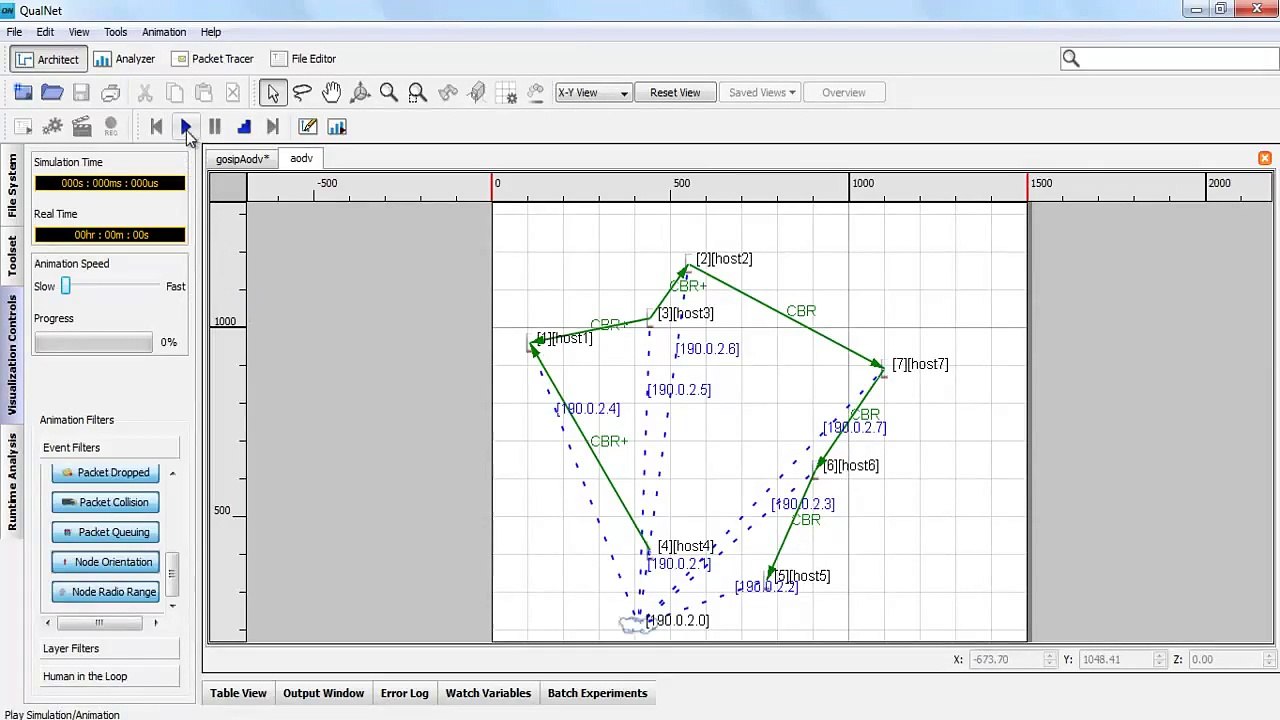Screen dimensions: 1280x720
Task: Increment the Y coordinate stepper
Action: tap(1159, 656)
